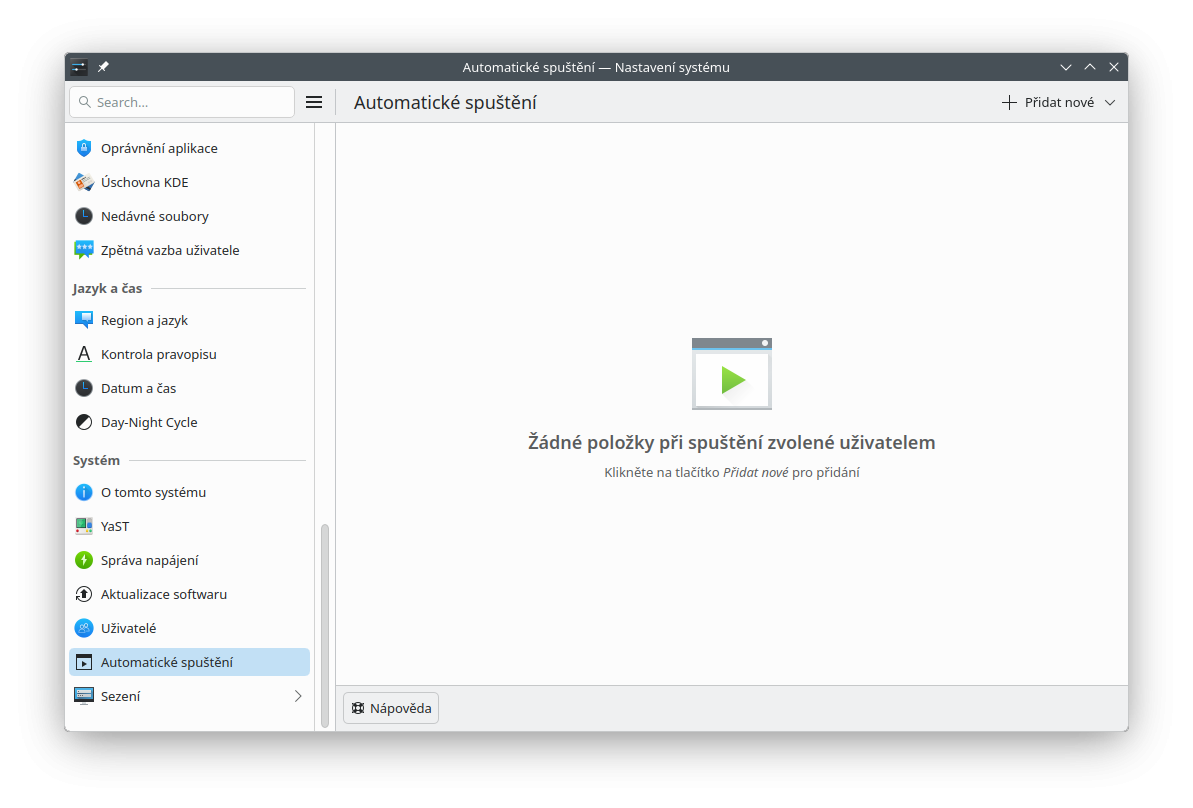Click the YaST icon in sidebar
Image resolution: width=1193 pixels, height=808 pixels.
tap(84, 526)
